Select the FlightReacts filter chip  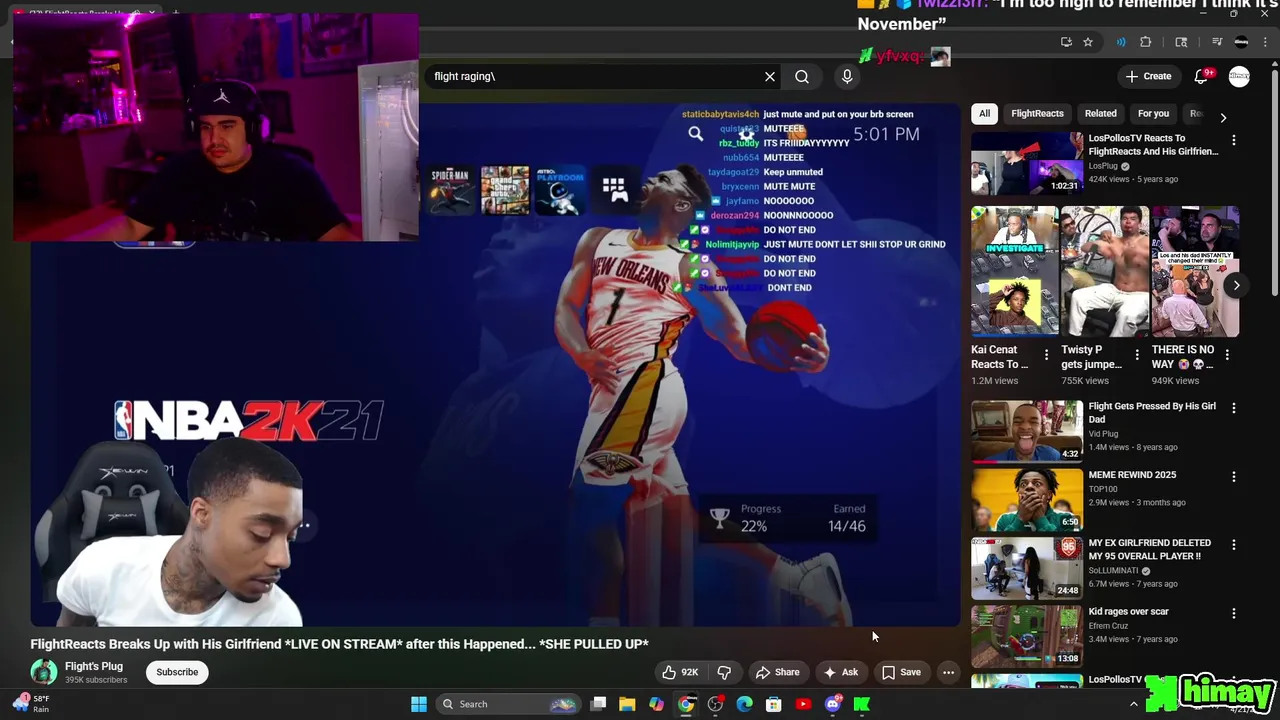(1037, 114)
